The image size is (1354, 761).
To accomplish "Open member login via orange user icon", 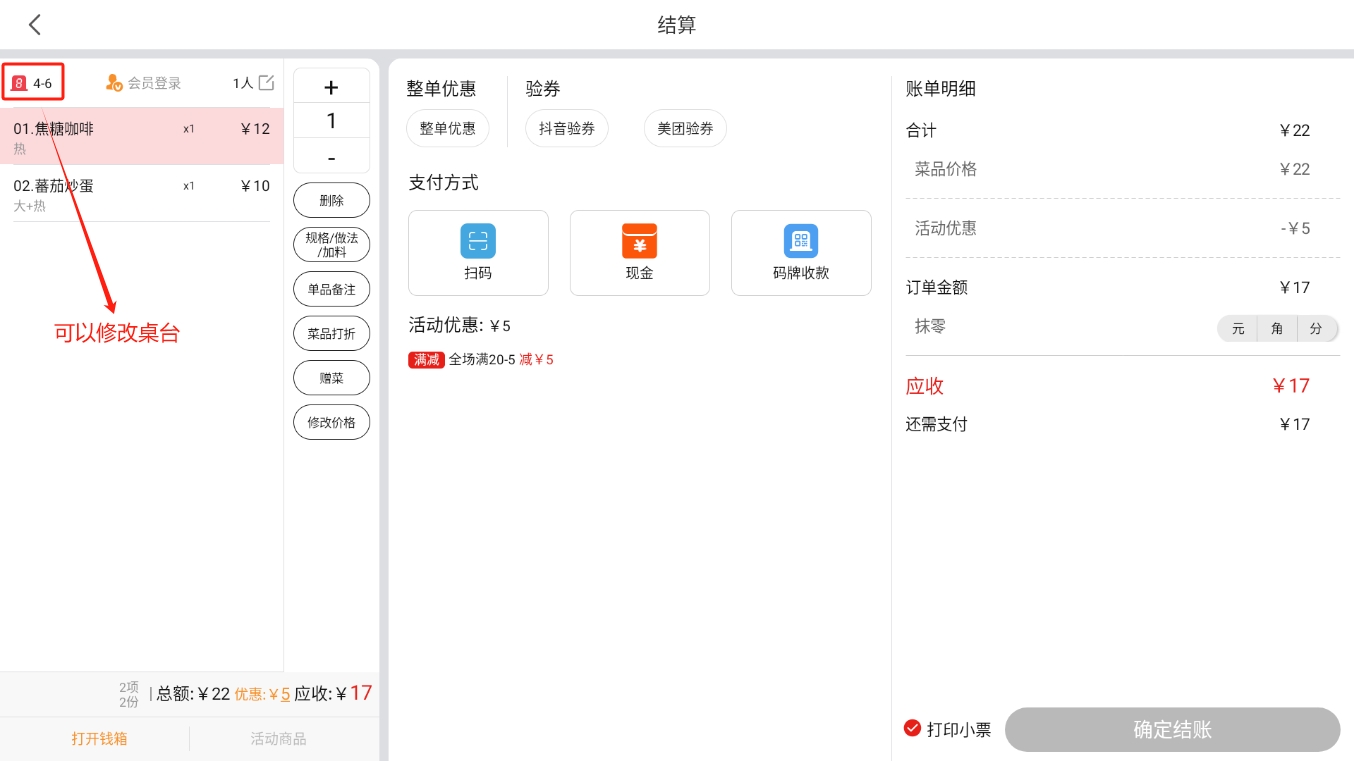I will tap(114, 83).
